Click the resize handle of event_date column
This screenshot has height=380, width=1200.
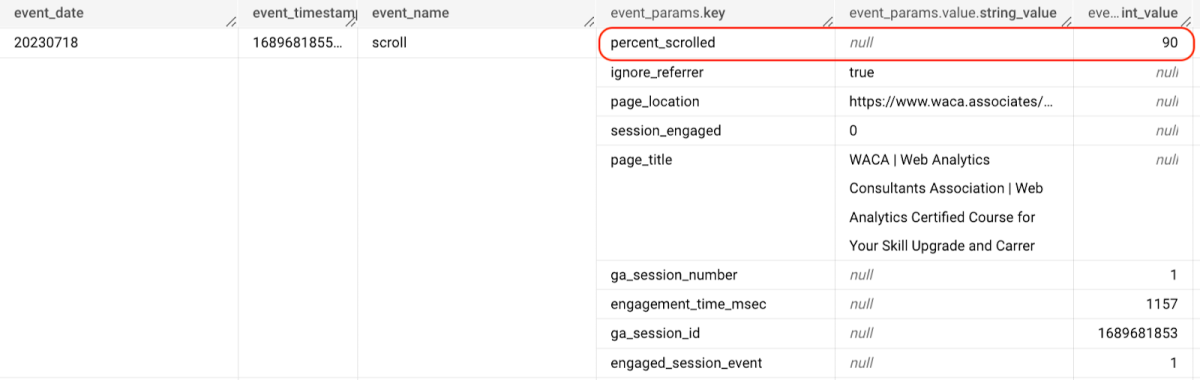pos(231,21)
